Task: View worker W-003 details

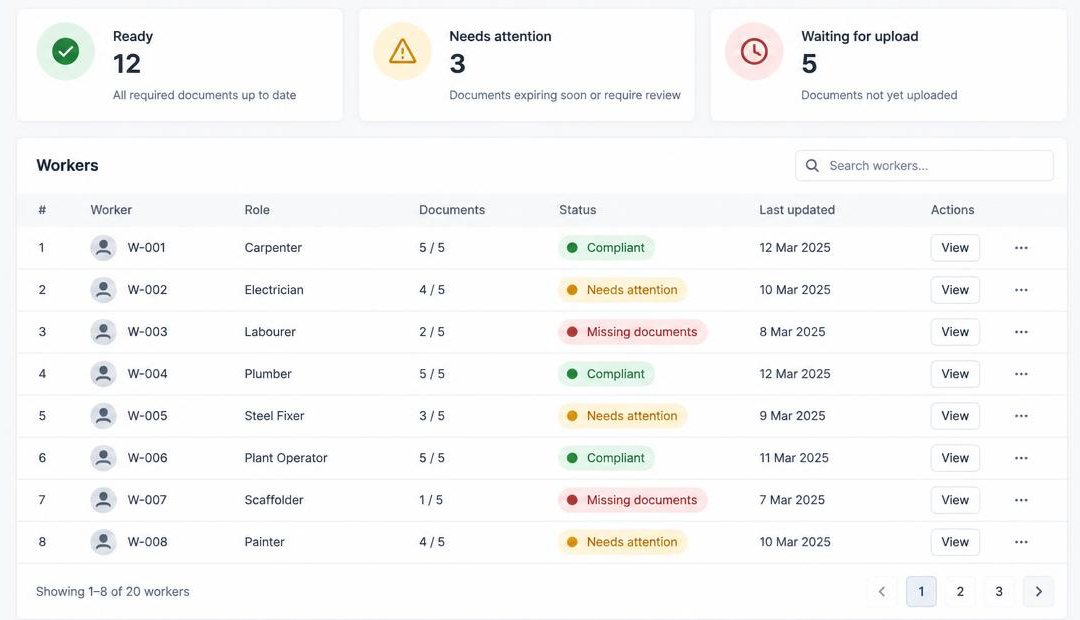Action: pyautogui.click(x=955, y=332)
